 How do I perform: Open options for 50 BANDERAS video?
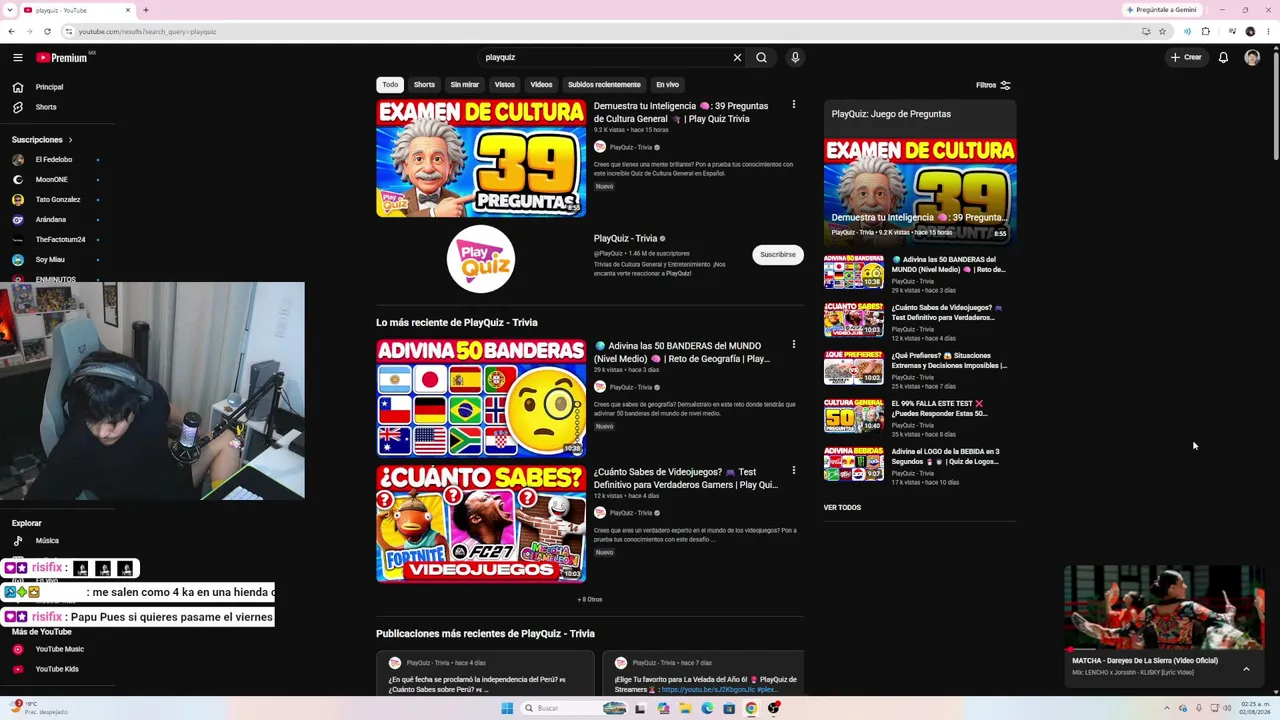coord(794,344)
